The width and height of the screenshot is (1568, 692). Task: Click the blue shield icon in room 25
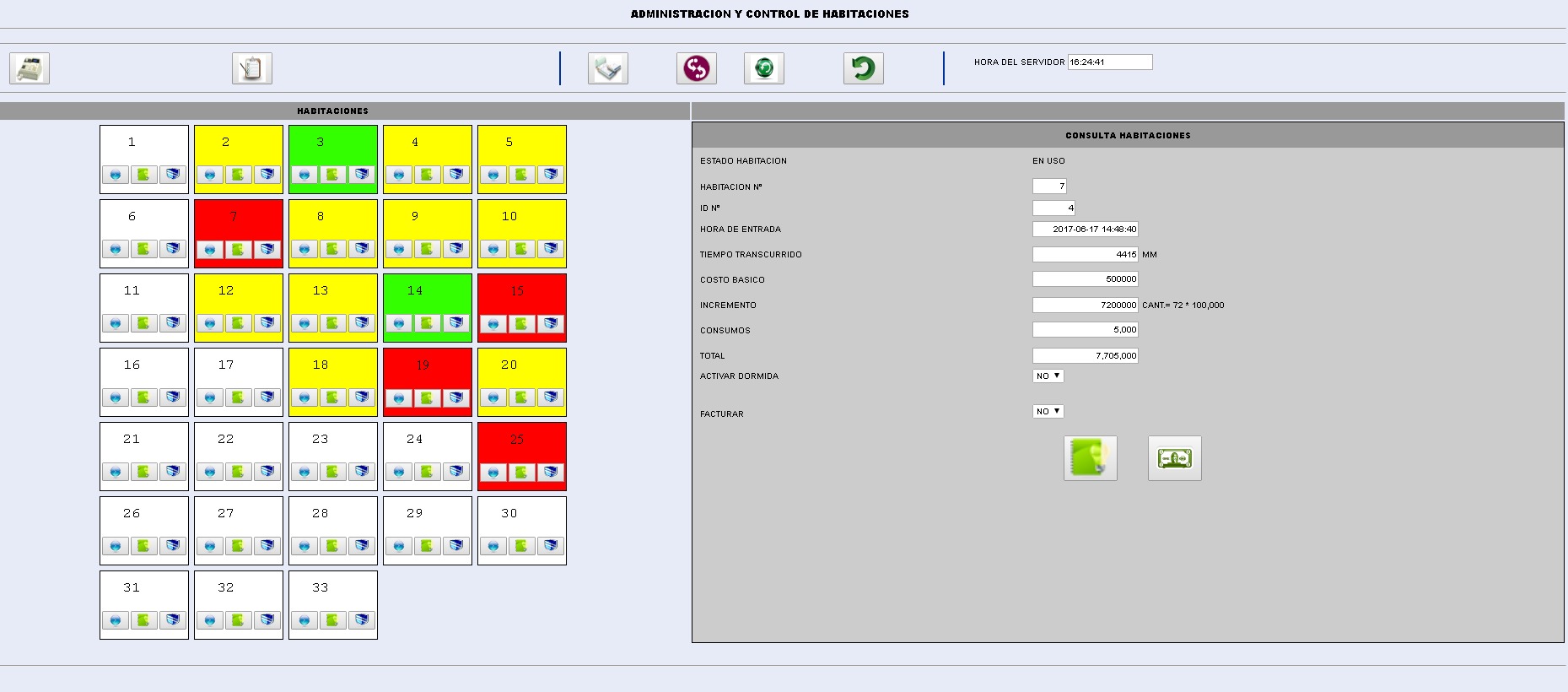click(x=551, y=473)
